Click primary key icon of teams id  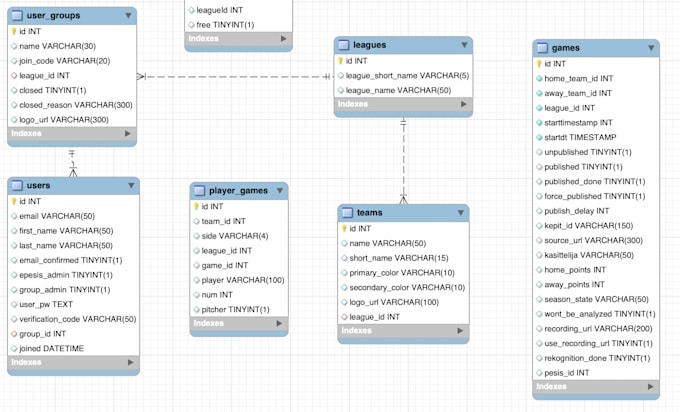tap(344, 229)
